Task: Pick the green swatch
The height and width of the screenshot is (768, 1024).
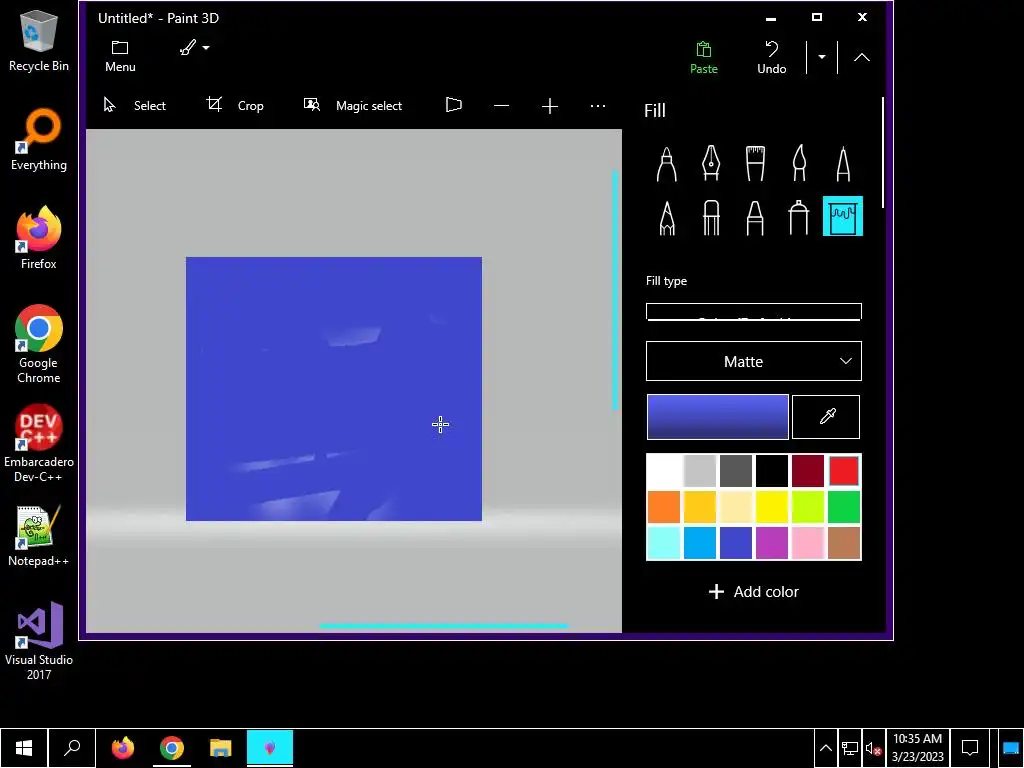Action: click(x=844, y=507)
